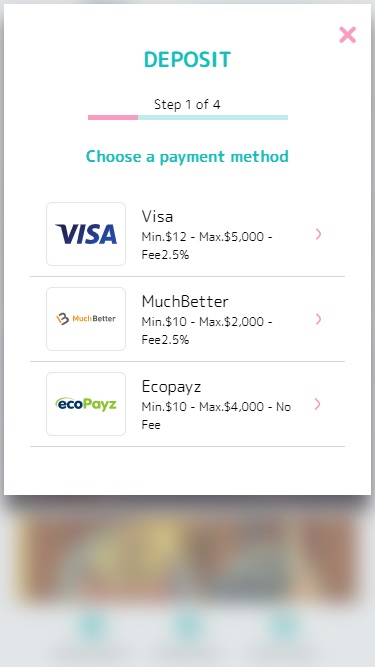Click the Ecopayz Min.$10 - Max.$4,000 No Fee details
Viewport: 375px width, 667px height.
(216, 416)
